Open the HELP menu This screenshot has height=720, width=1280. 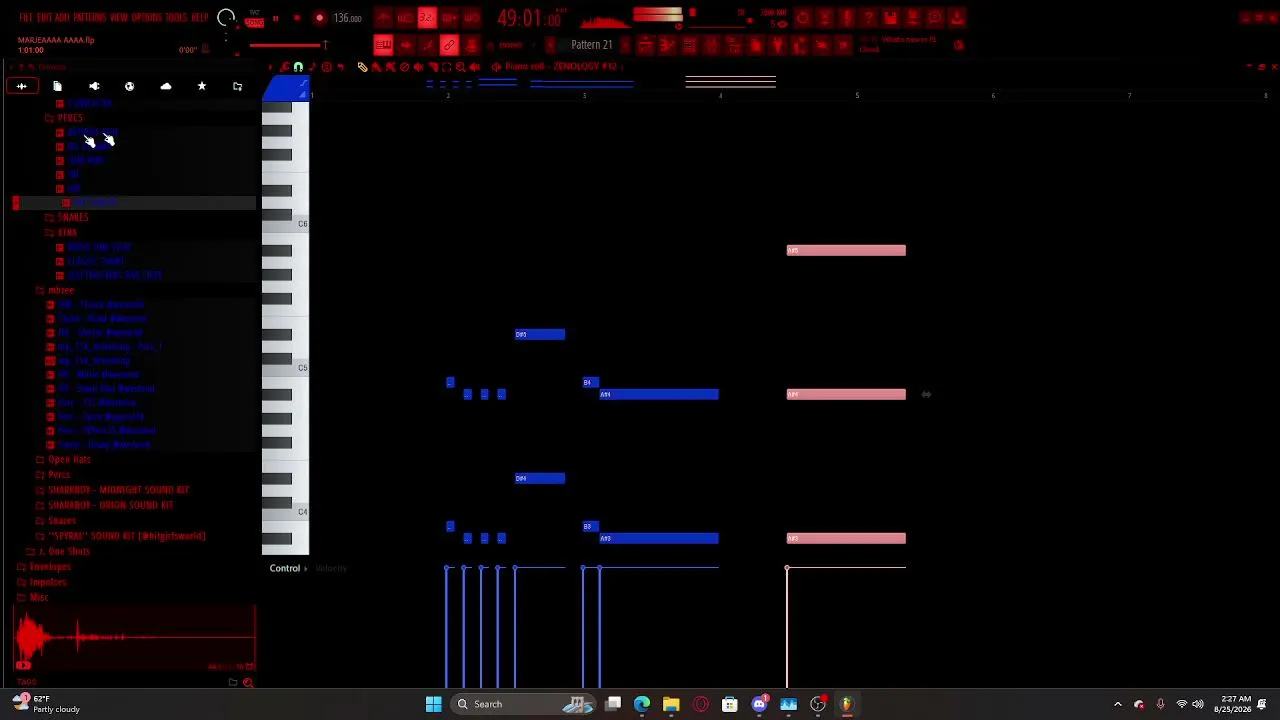pos(200,18)
